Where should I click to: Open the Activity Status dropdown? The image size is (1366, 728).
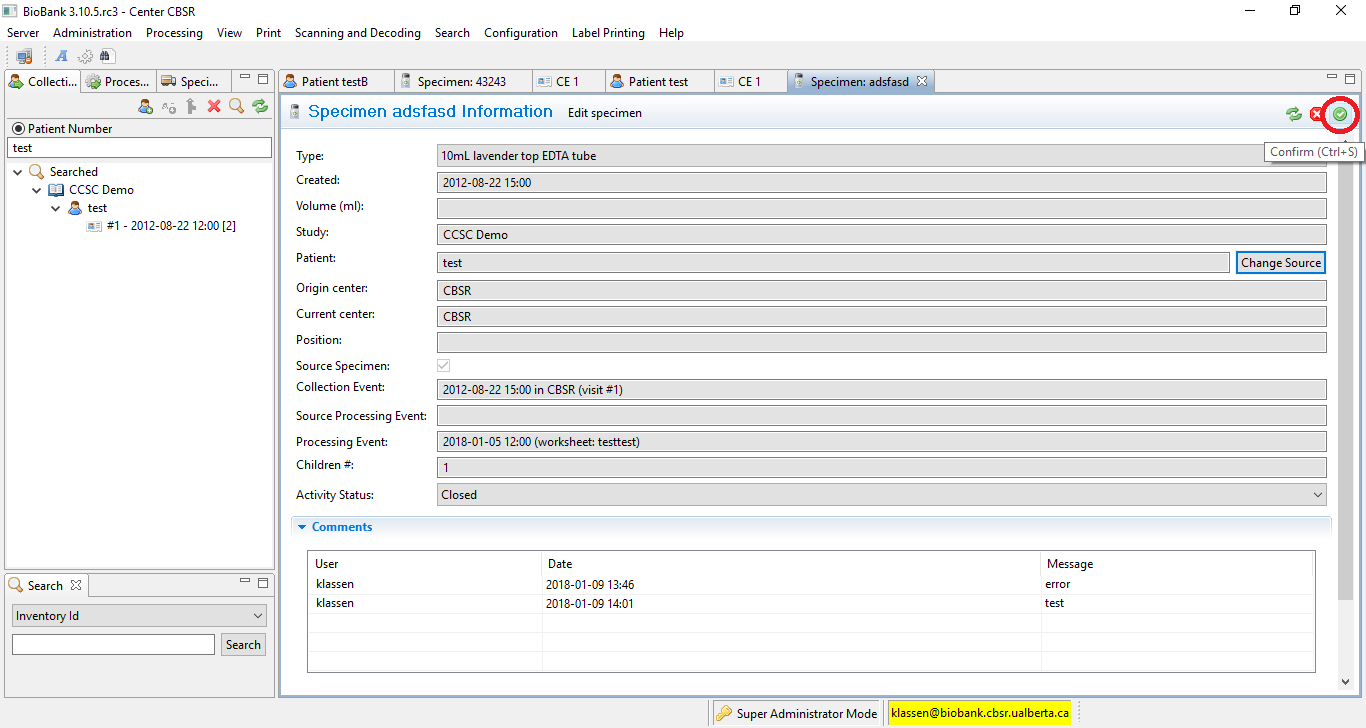coord(882,494)
